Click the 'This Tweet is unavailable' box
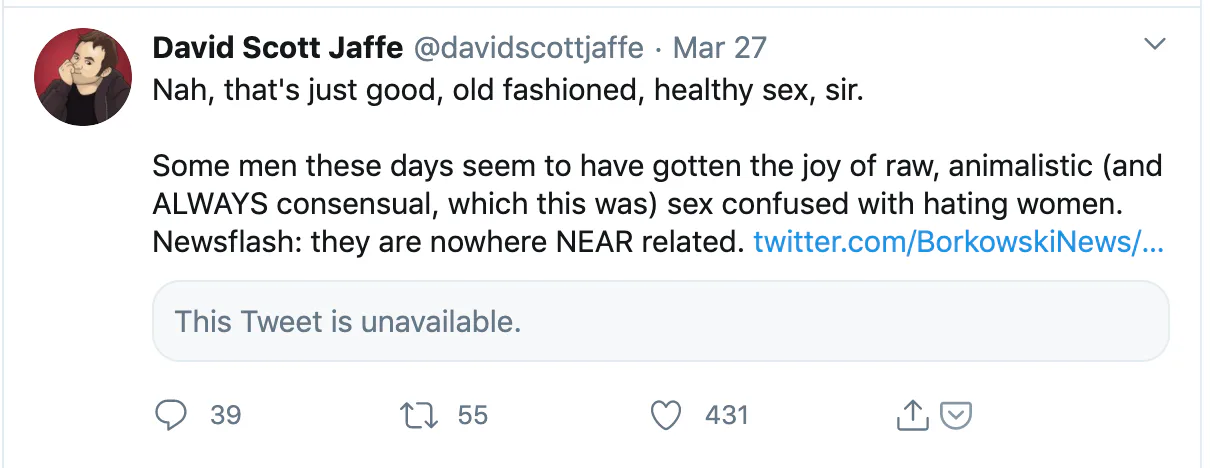 660,321
